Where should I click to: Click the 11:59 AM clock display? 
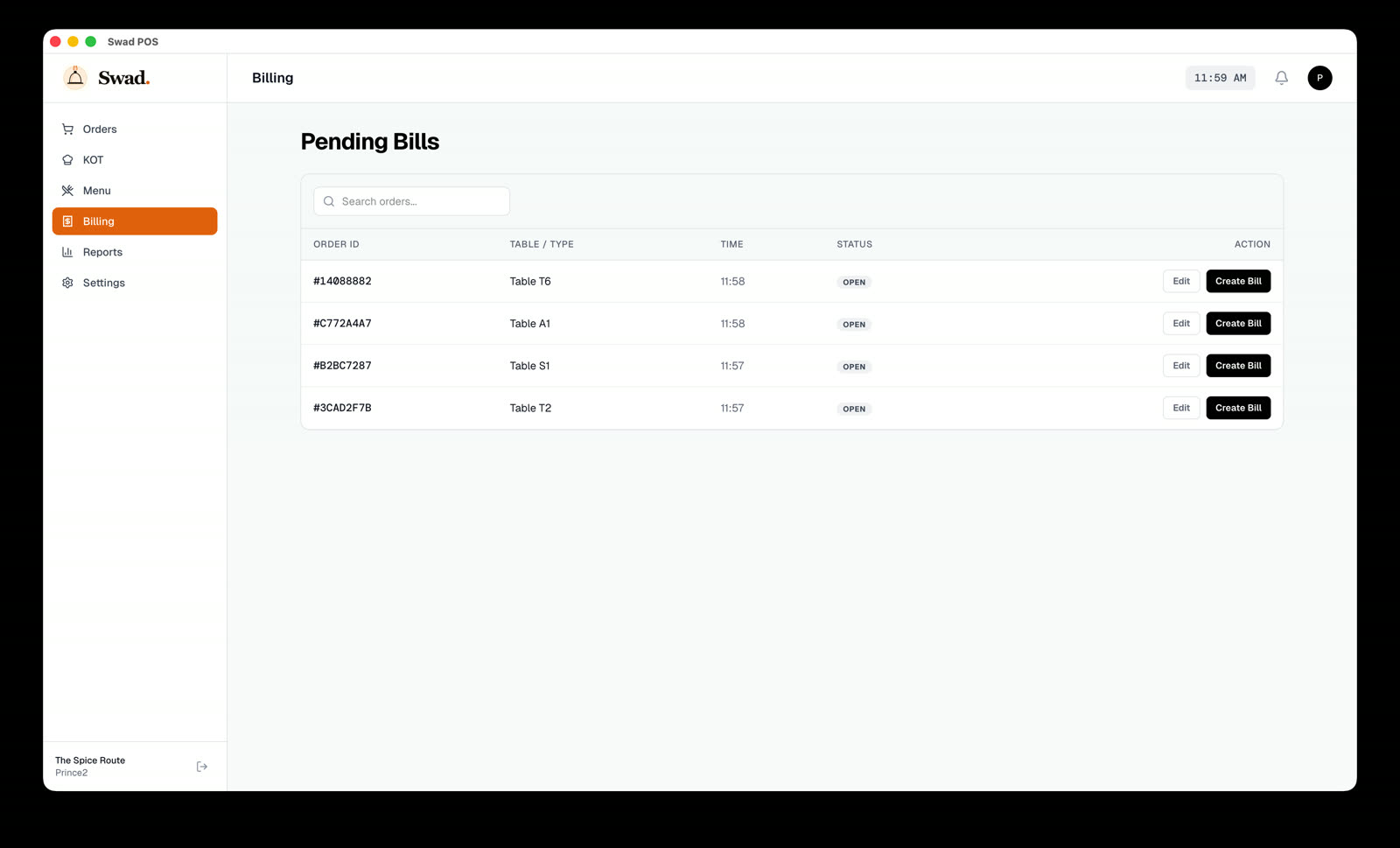[x=1220, y=78]
